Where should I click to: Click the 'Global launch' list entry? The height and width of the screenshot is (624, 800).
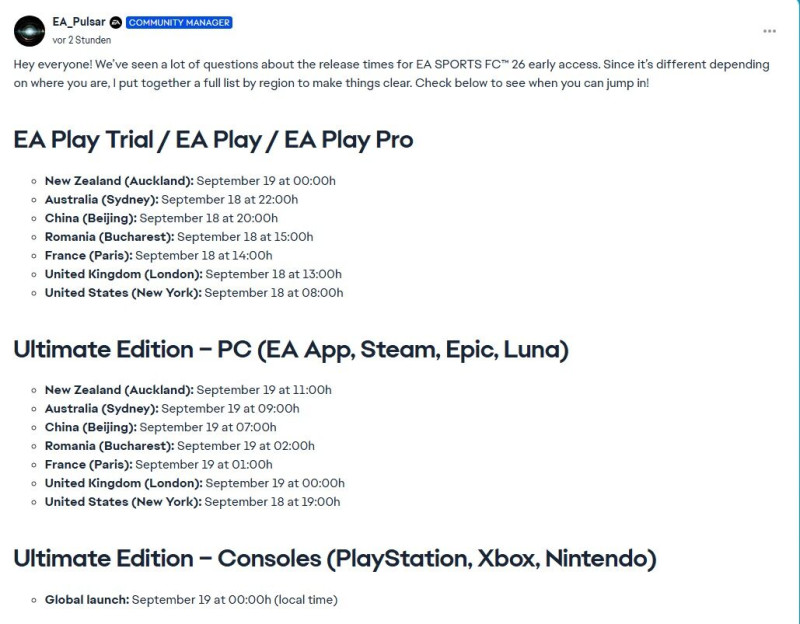point(87,600)
